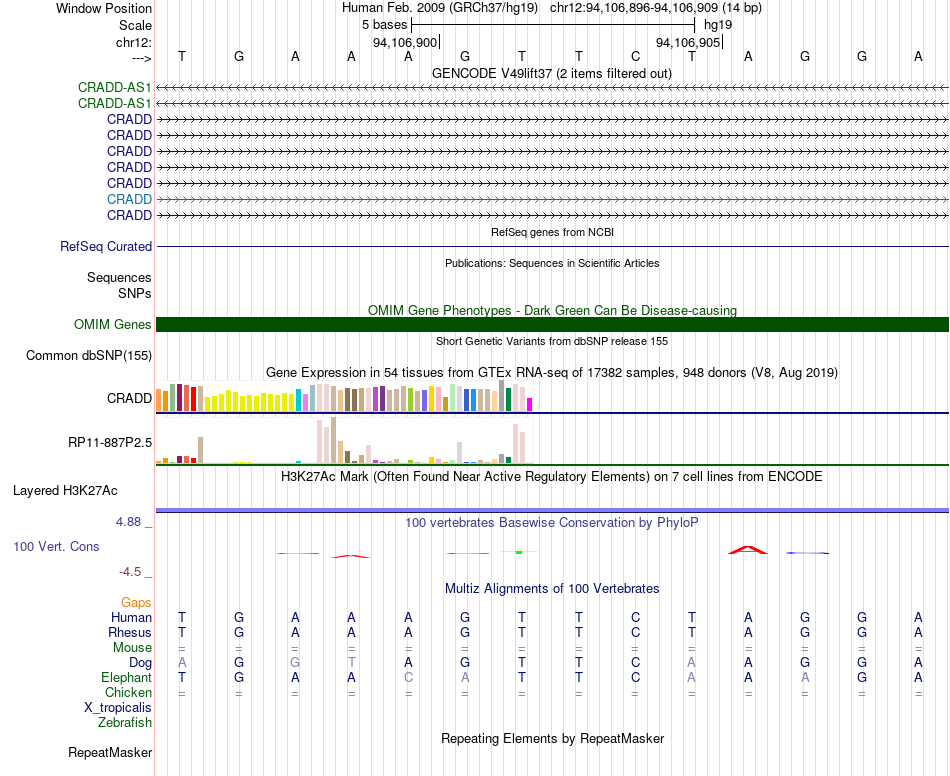
Task: Click the green PhyloP conservation mark
Action: (x=519, y=552)
